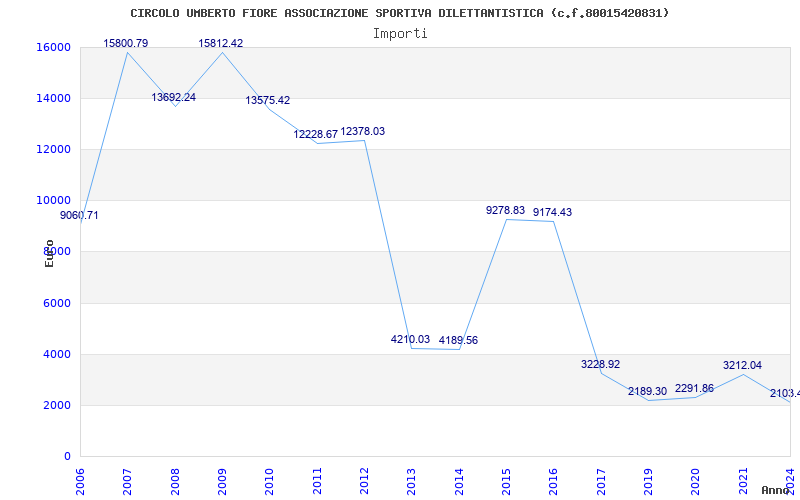
Task: Click the Importi subtitle
Action: pyautogui.click(x=400, y=34)
